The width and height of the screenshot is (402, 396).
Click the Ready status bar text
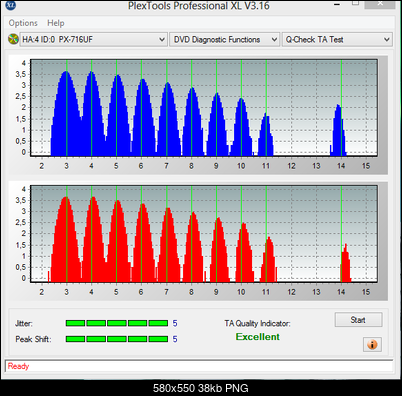(18, 366)
